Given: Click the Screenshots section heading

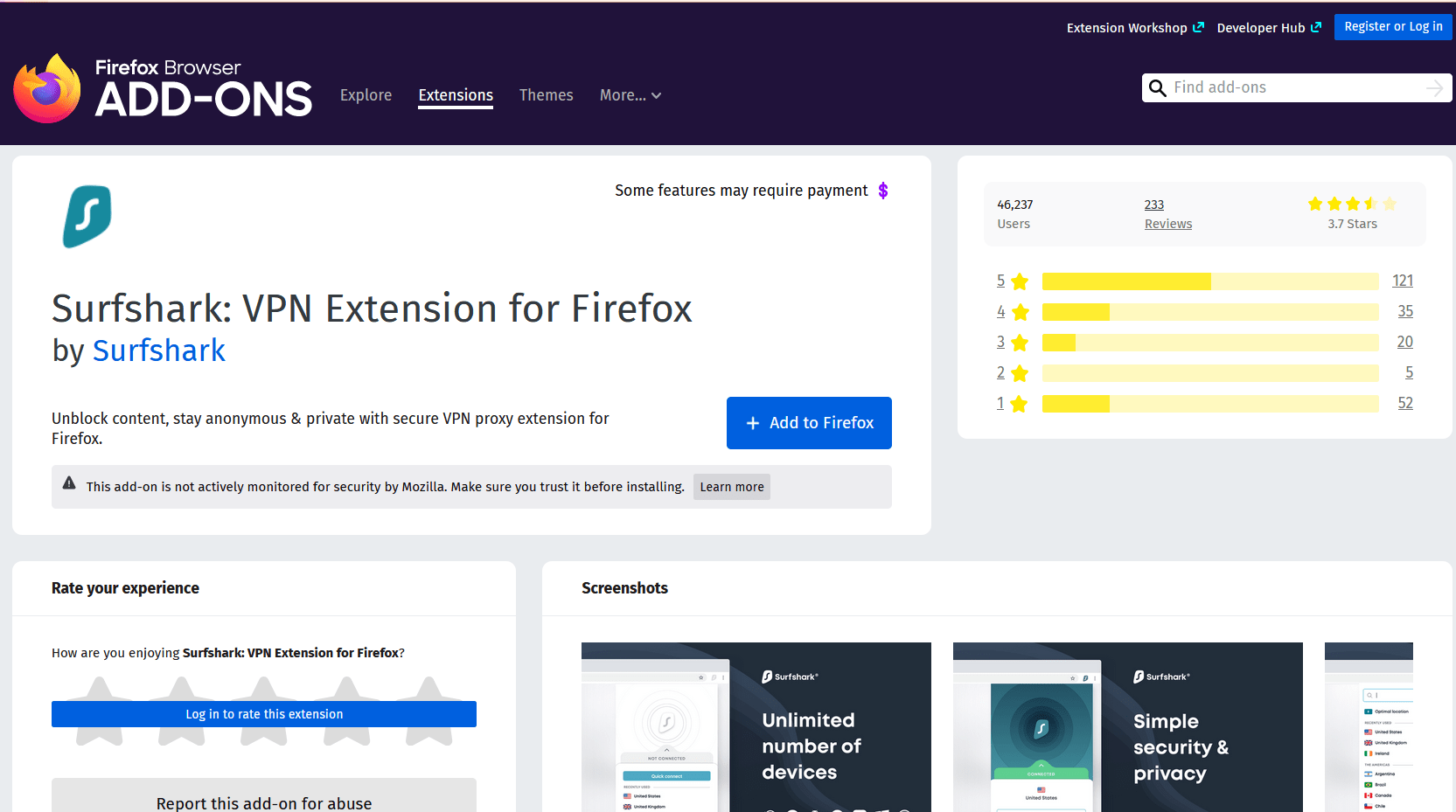Looking at the screenshot, I should (x=624, y=588).
